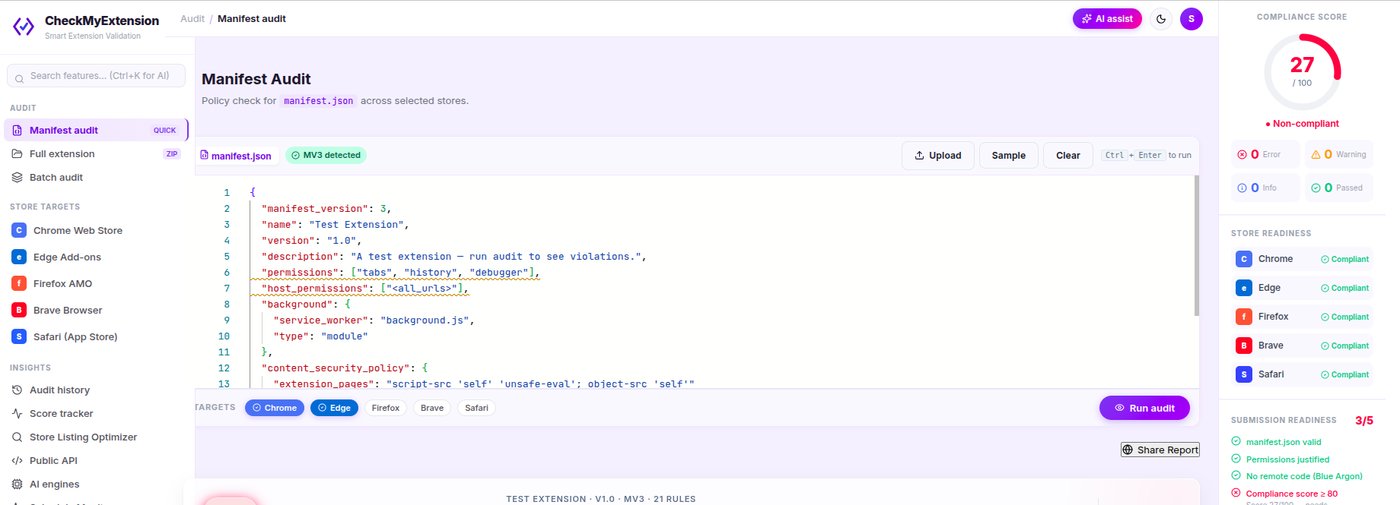The height and width of the screenshot is (505, 1400).
Task: Click the ZIP badge on Full extension
Action: (171, 154)
